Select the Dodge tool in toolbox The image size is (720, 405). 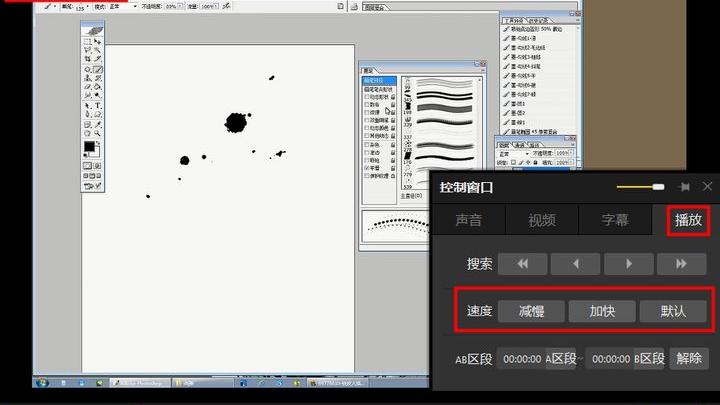(x=97, y=95)
